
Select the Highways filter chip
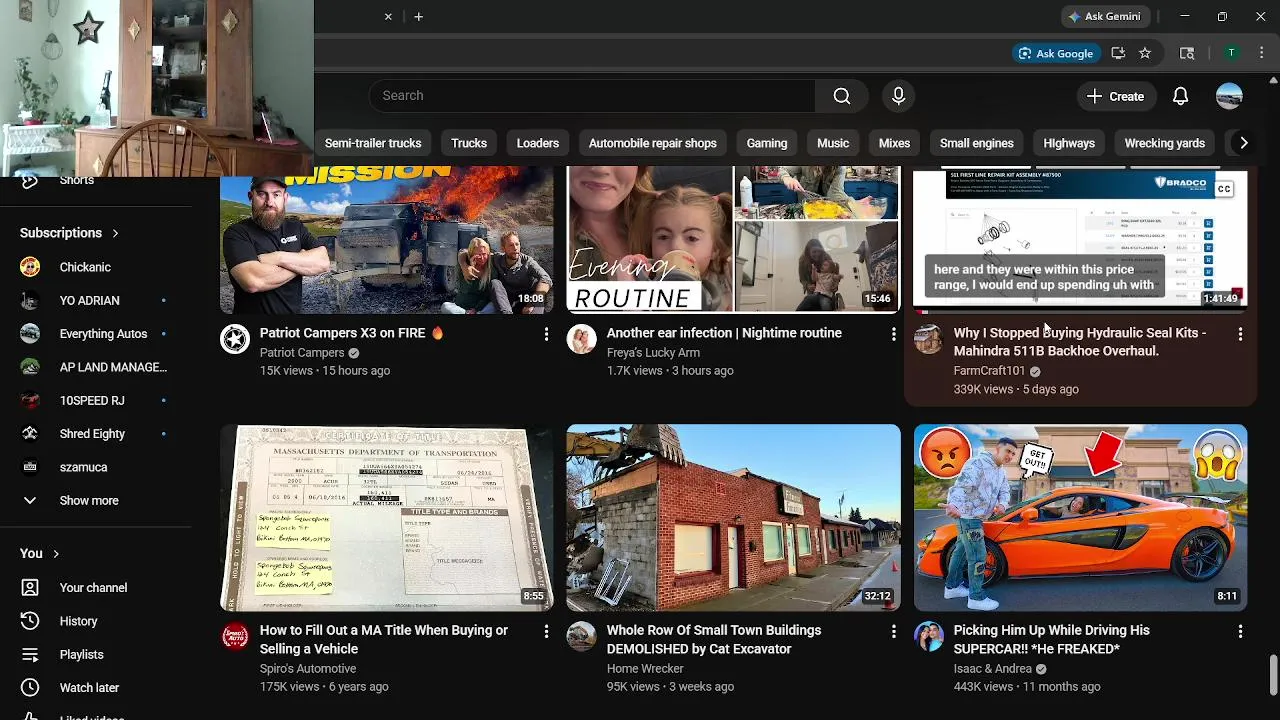coord(1069,143)
